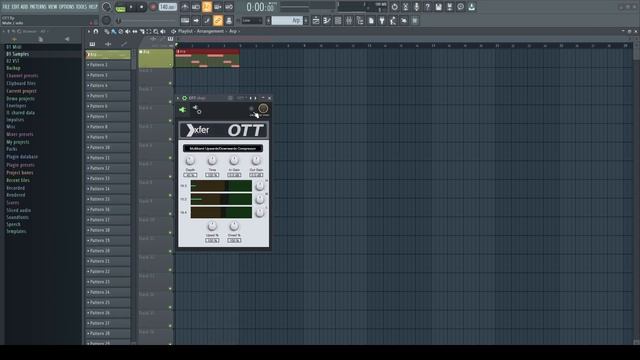
Task: Expand the Recent files browser folder
Action: pos(18,180)
